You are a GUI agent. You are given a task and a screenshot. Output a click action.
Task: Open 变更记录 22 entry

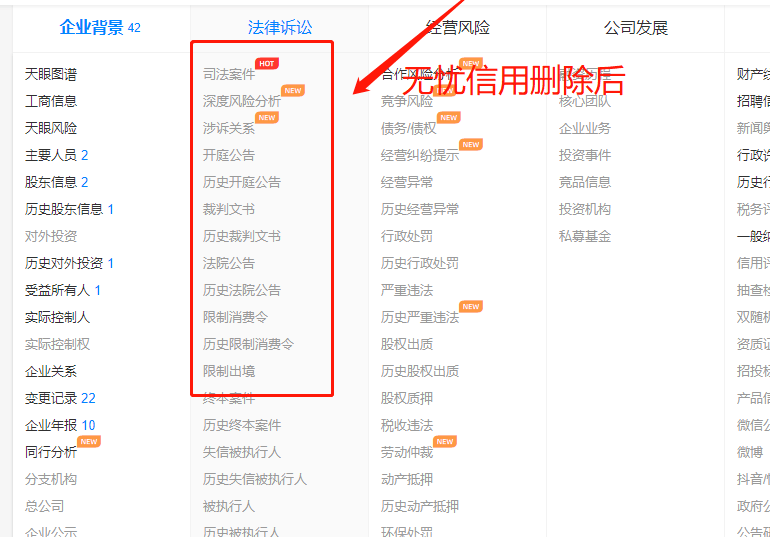tap(60, 399)
